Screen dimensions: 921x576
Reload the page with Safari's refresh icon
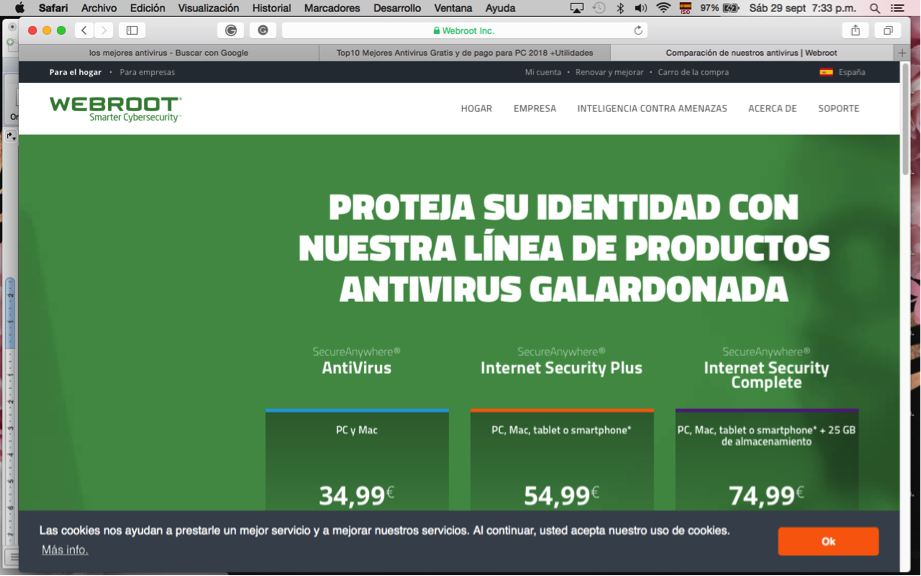[x=639, y=30]
